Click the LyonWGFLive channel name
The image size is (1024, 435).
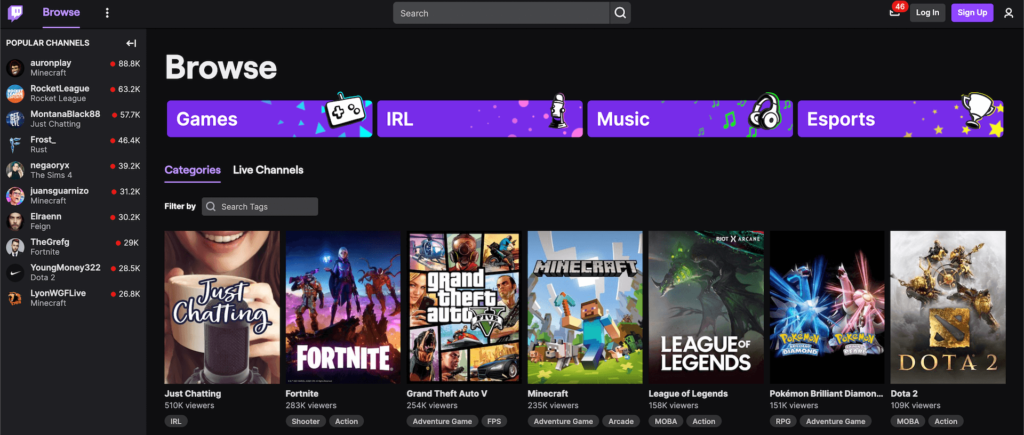[58, 293]
